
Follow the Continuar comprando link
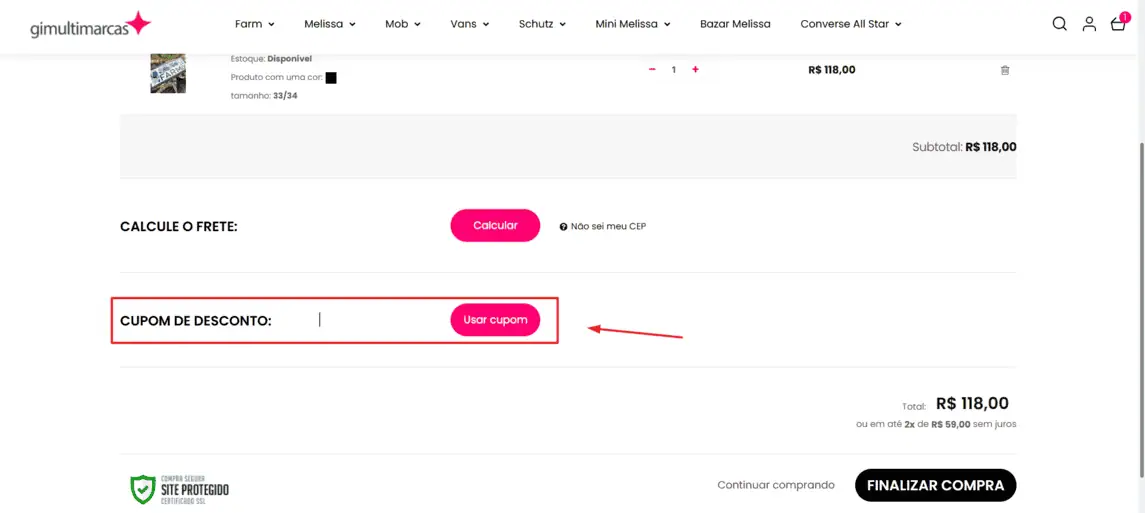[776, 485]
